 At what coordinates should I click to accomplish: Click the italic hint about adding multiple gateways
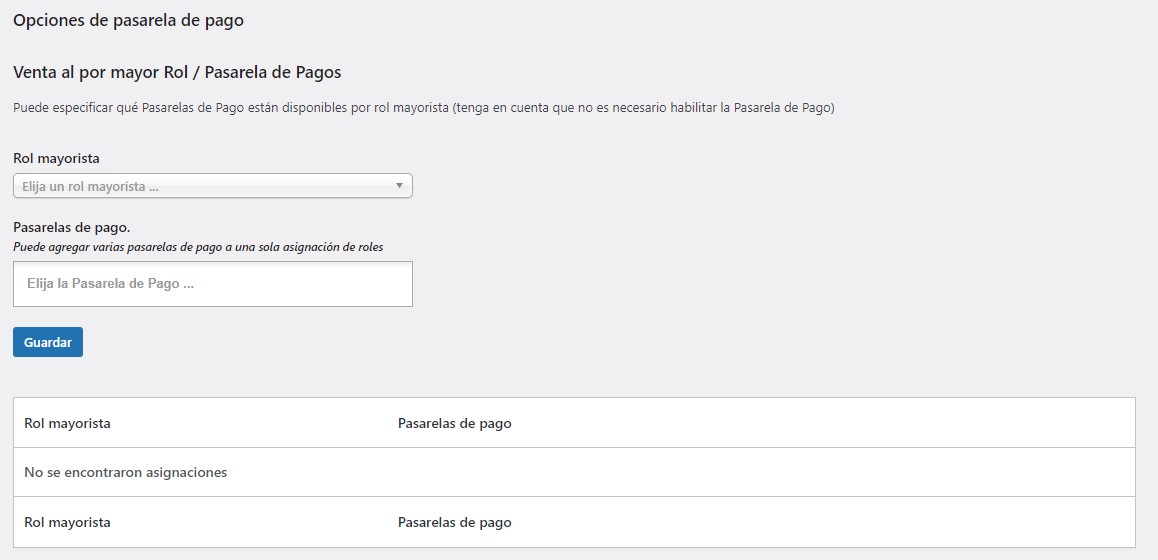[198, 246]
